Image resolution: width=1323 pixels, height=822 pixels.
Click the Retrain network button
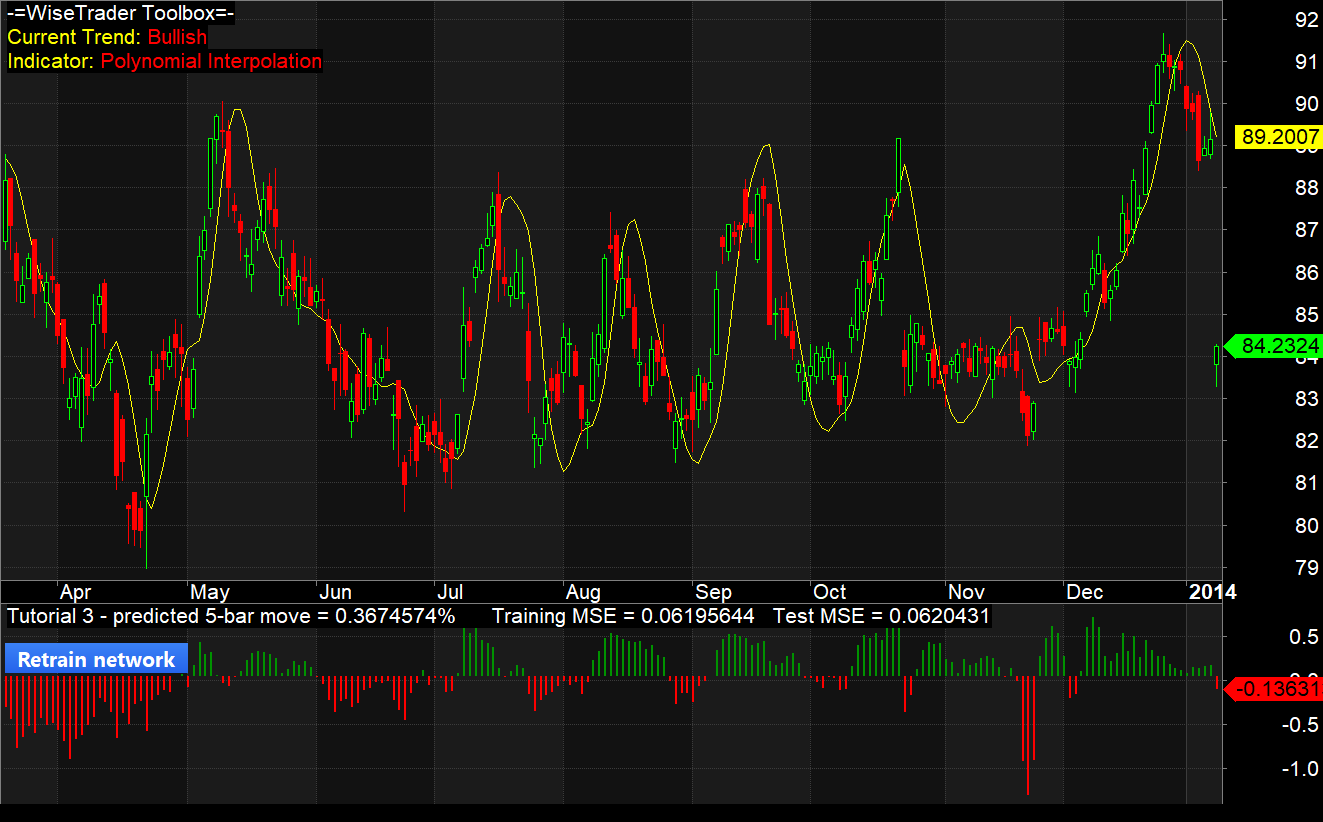(96, 660)
